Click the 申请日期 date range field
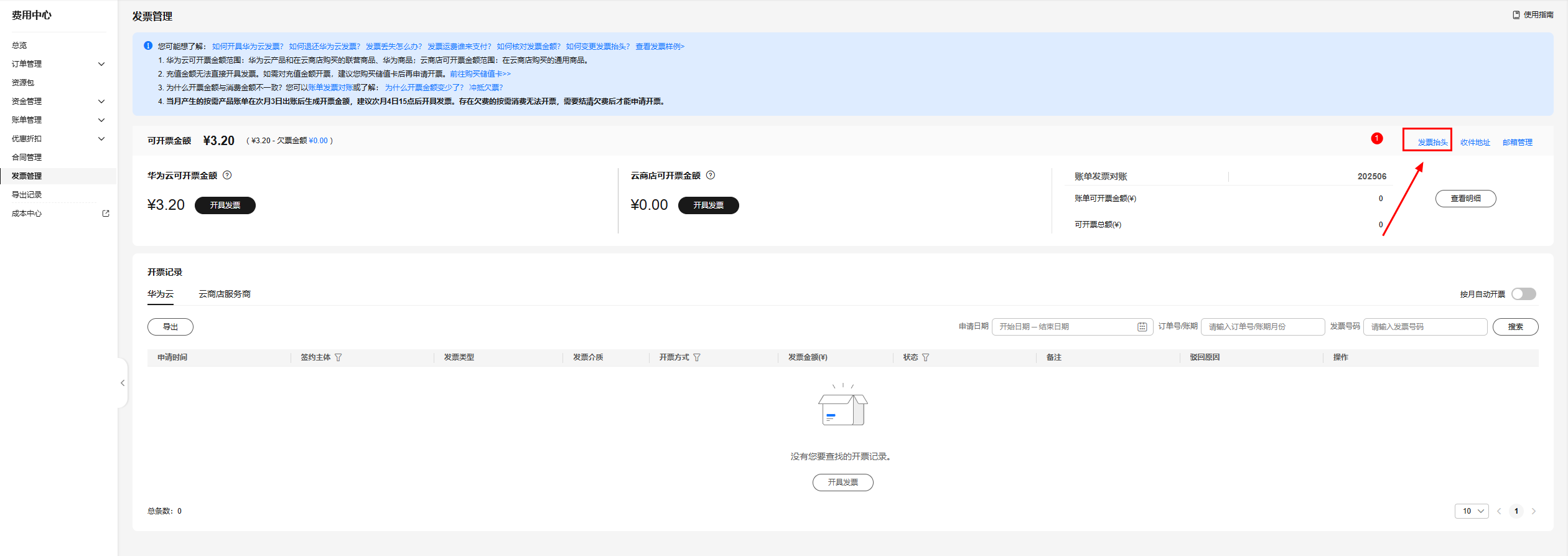This screenshot has height=556, width=1568. (1072, 327)
